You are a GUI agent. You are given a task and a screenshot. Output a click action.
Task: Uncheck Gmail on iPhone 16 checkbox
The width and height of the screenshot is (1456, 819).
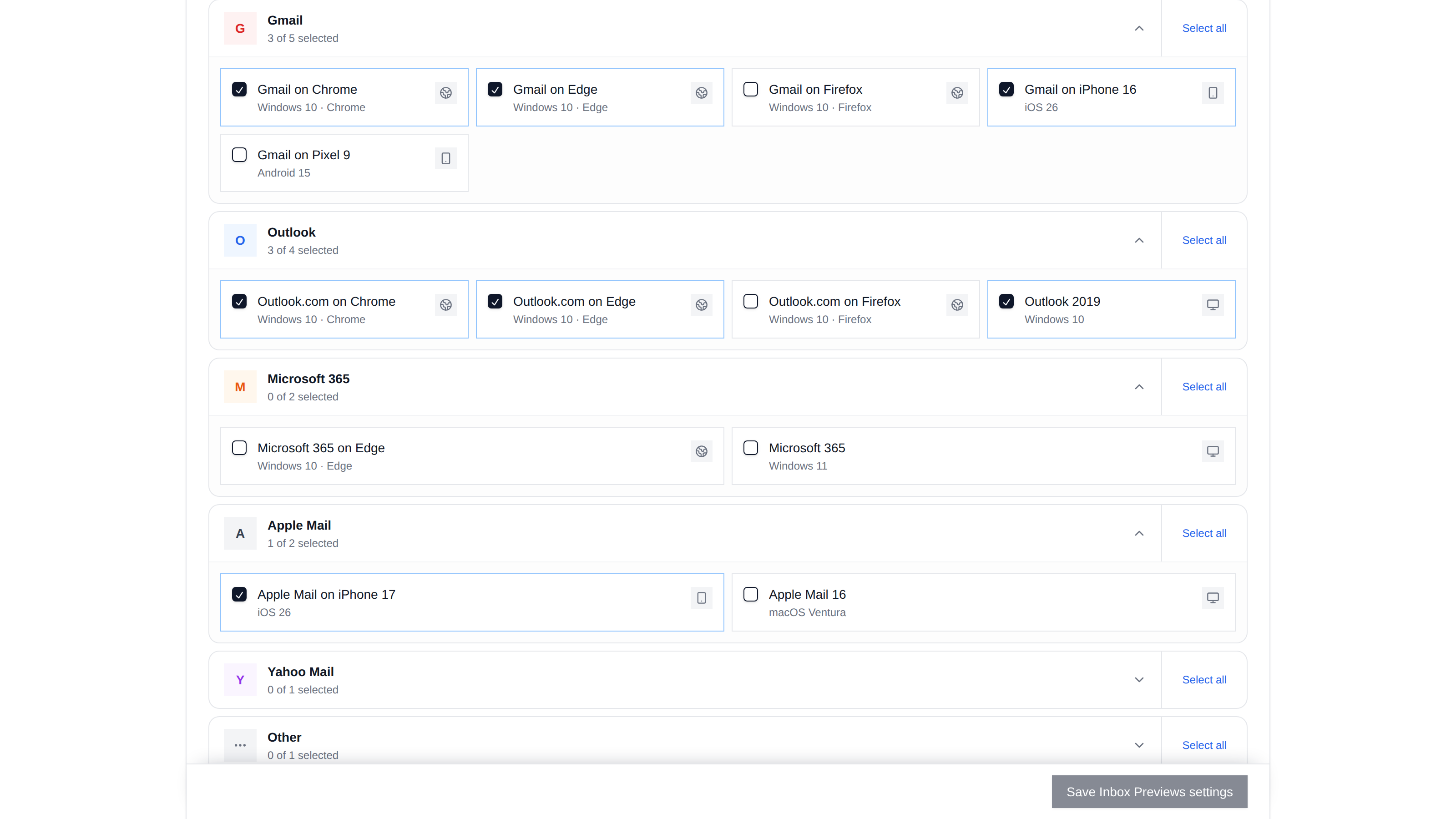1006,89
